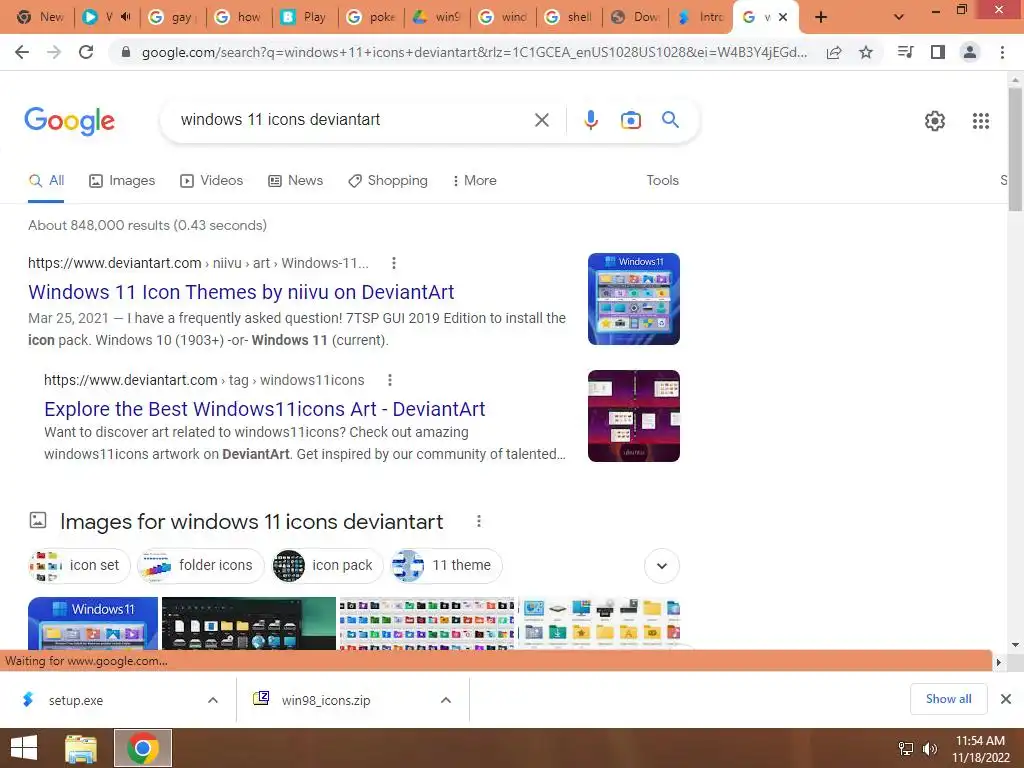
Task: Switch to the Play browser tab
Action: click(306, 17)
